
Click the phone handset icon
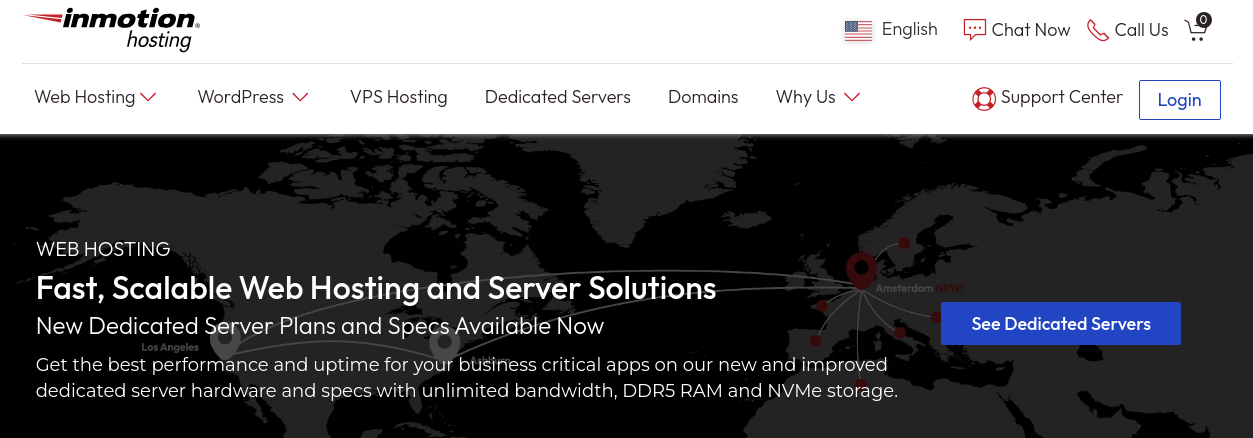[x=1098, y=30]
